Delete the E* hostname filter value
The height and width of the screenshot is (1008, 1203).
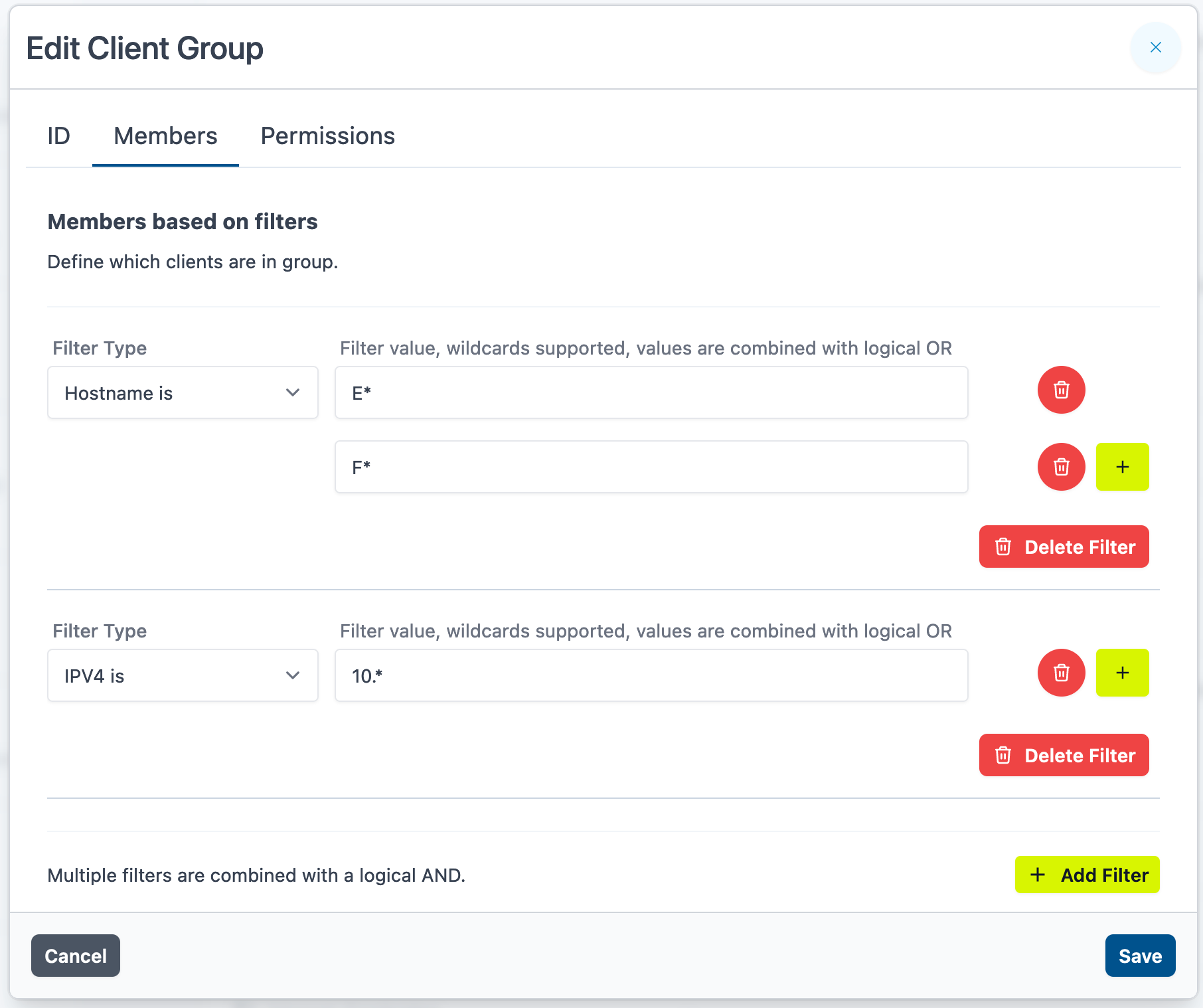click(1061, 390)
